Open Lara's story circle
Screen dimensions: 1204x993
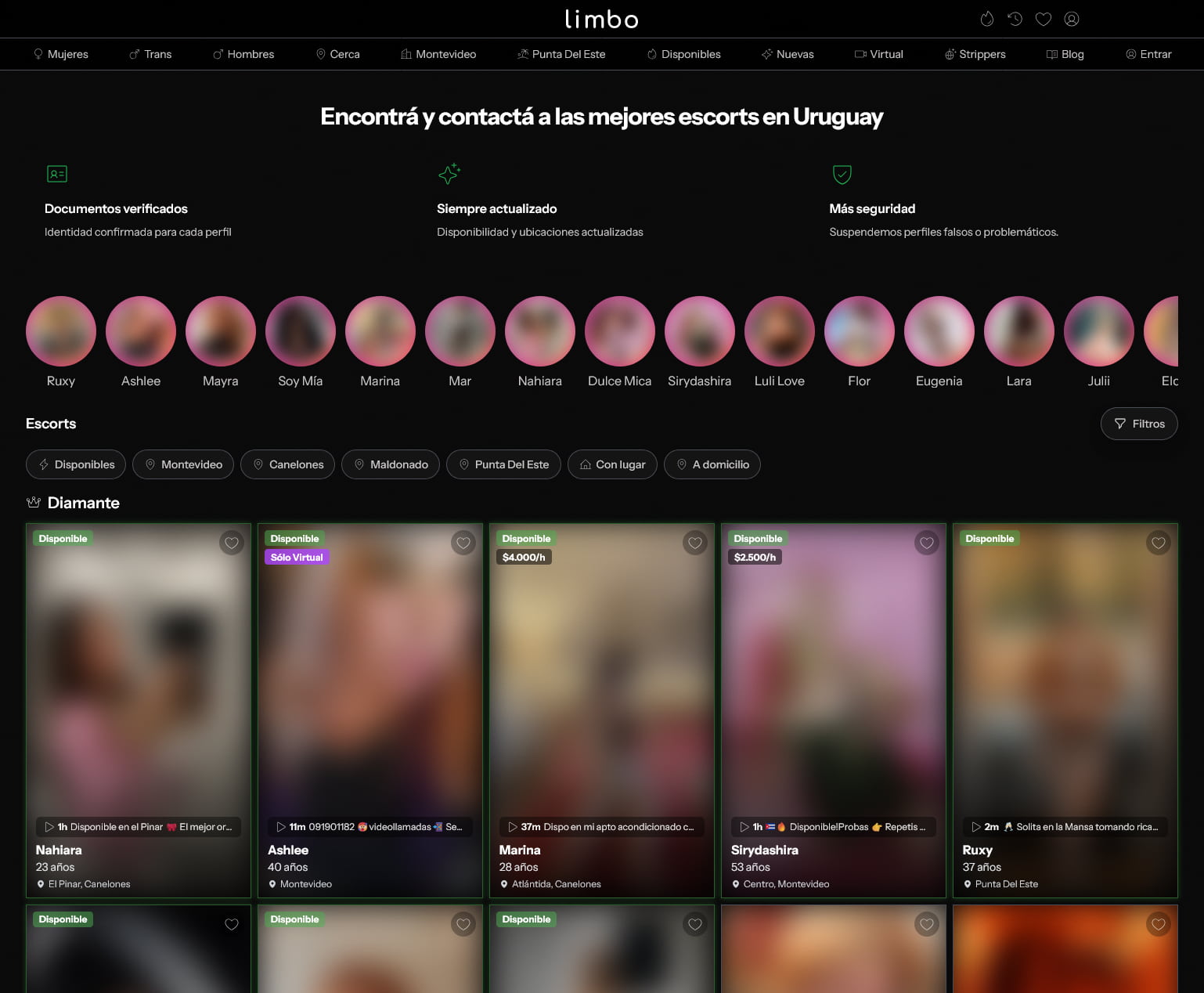1019,331
